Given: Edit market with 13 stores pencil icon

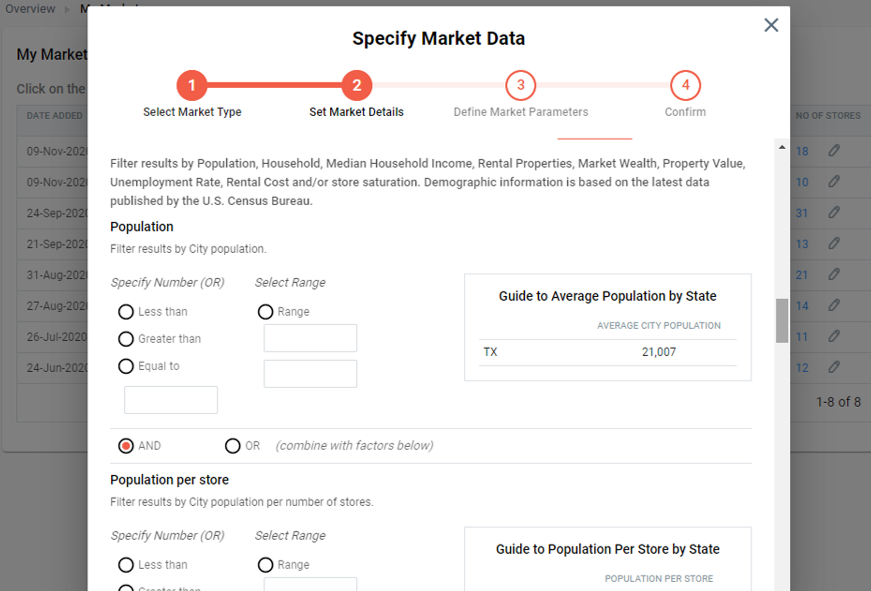Looking at the screenshot, I should coord(834,243).
